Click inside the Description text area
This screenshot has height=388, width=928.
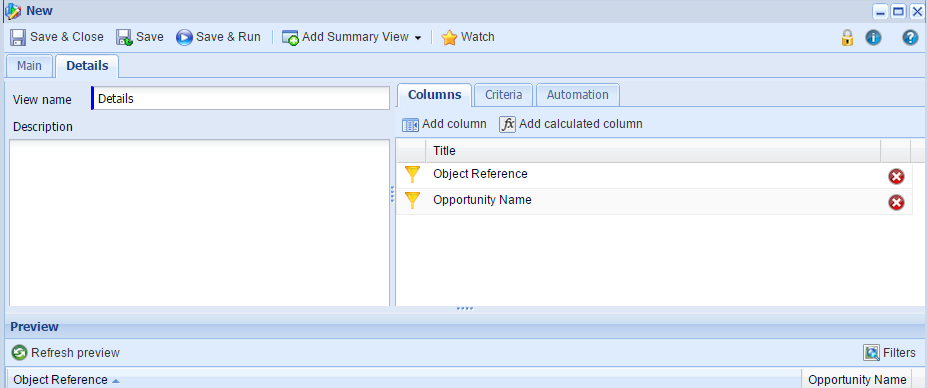coord(199,222)
